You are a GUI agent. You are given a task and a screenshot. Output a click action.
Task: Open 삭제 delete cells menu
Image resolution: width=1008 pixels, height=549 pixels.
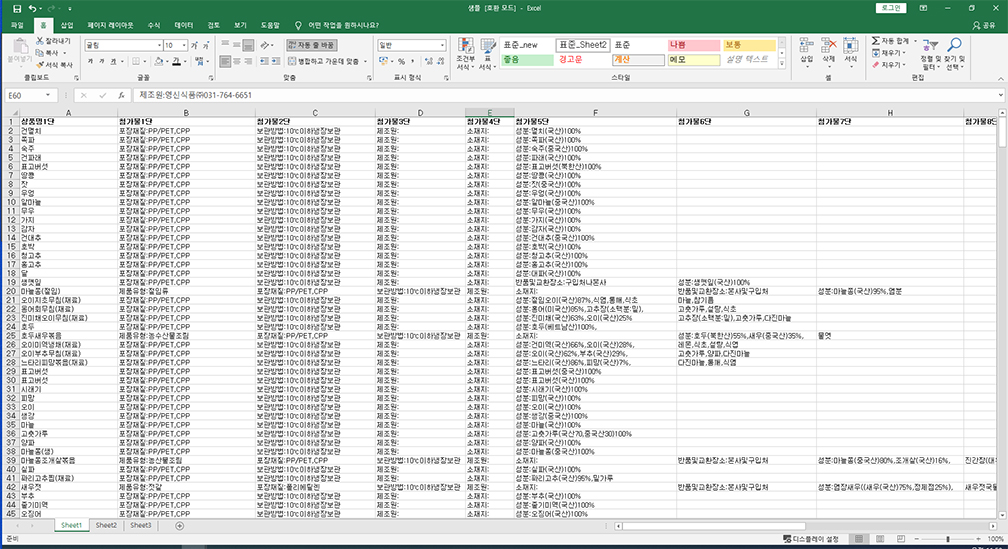[x=829, y=51]
